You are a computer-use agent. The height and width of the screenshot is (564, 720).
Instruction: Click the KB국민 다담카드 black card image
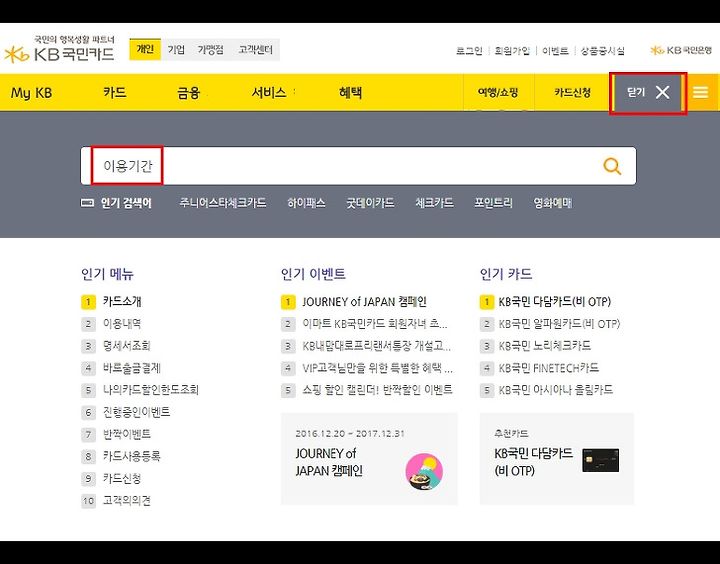(601, 460)
